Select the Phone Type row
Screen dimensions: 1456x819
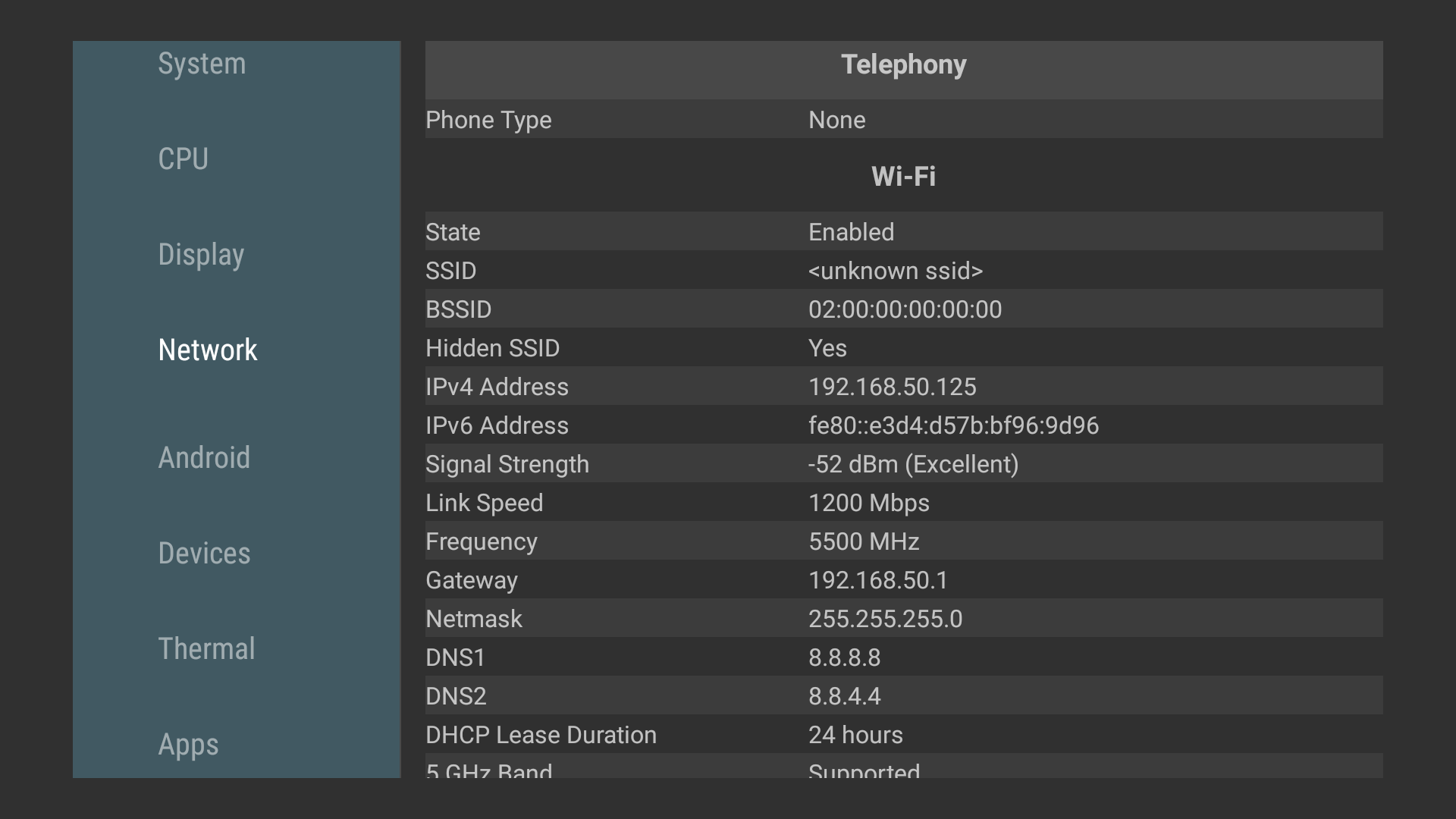904,120
